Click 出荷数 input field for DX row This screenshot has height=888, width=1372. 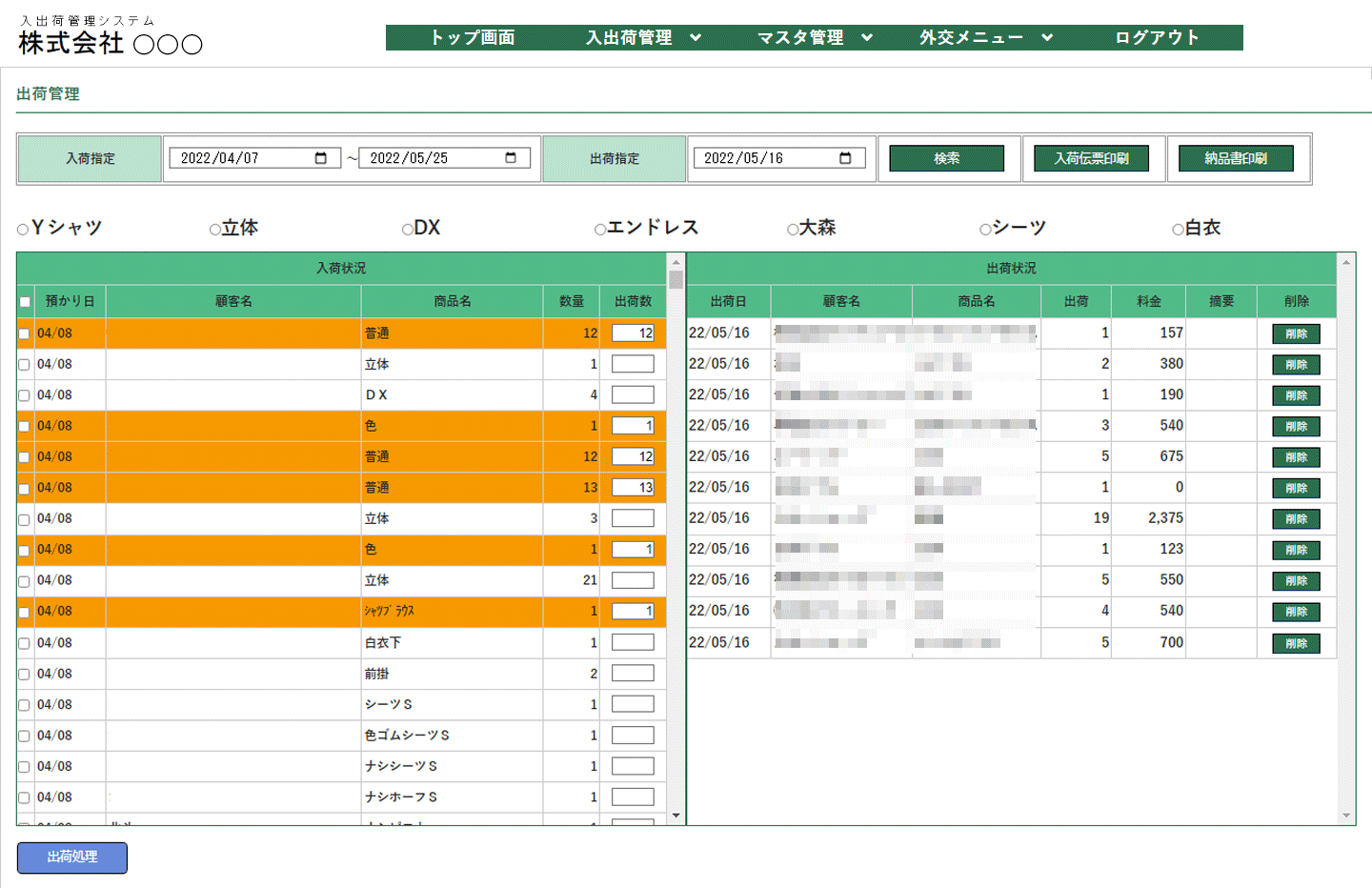coord(633,395)
